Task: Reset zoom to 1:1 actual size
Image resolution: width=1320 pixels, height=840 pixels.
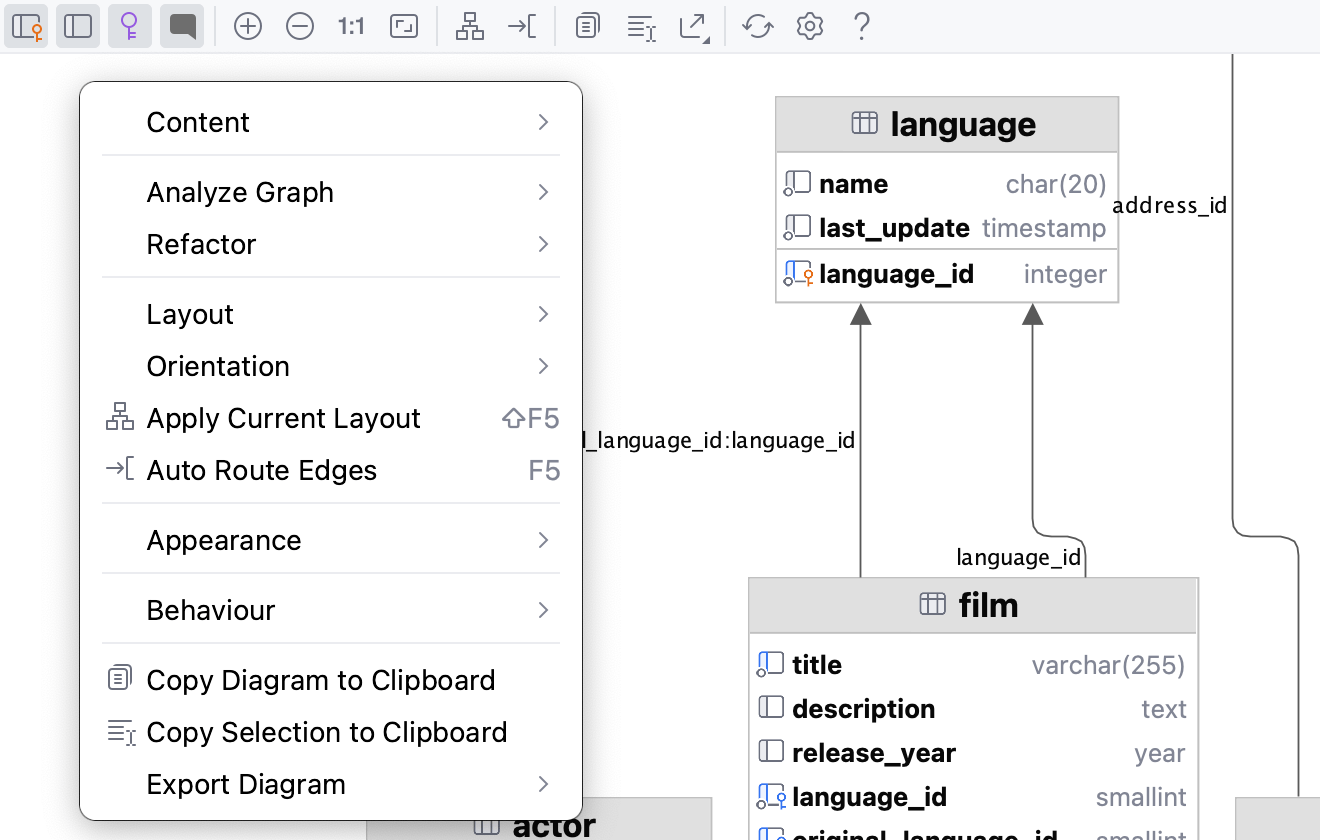Action: coord(350,26)
